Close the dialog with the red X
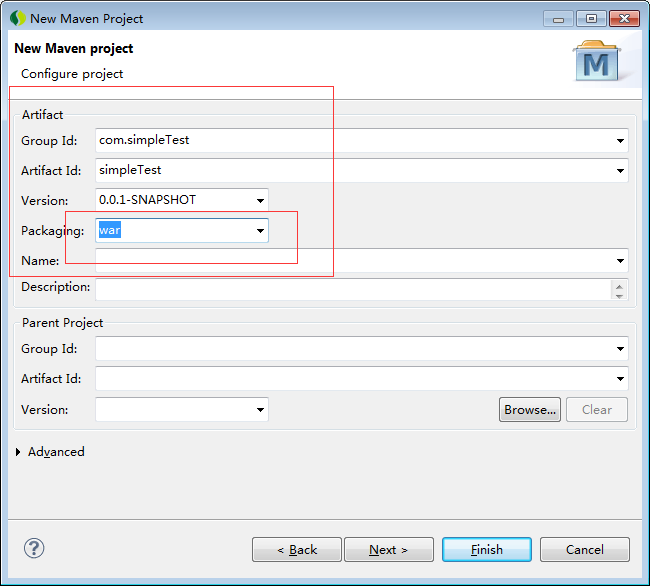650x586 pixels. click(624, 19)
